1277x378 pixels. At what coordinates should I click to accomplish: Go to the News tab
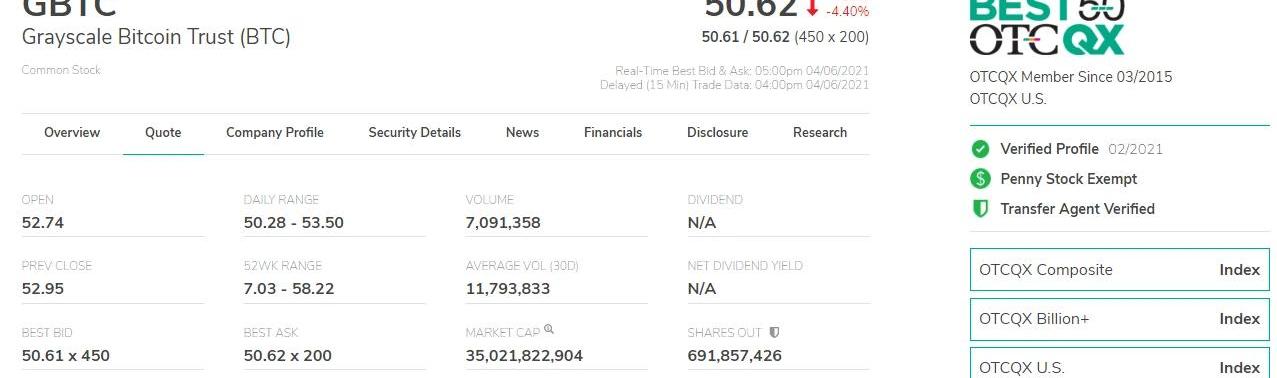click(x=522, y=132)
